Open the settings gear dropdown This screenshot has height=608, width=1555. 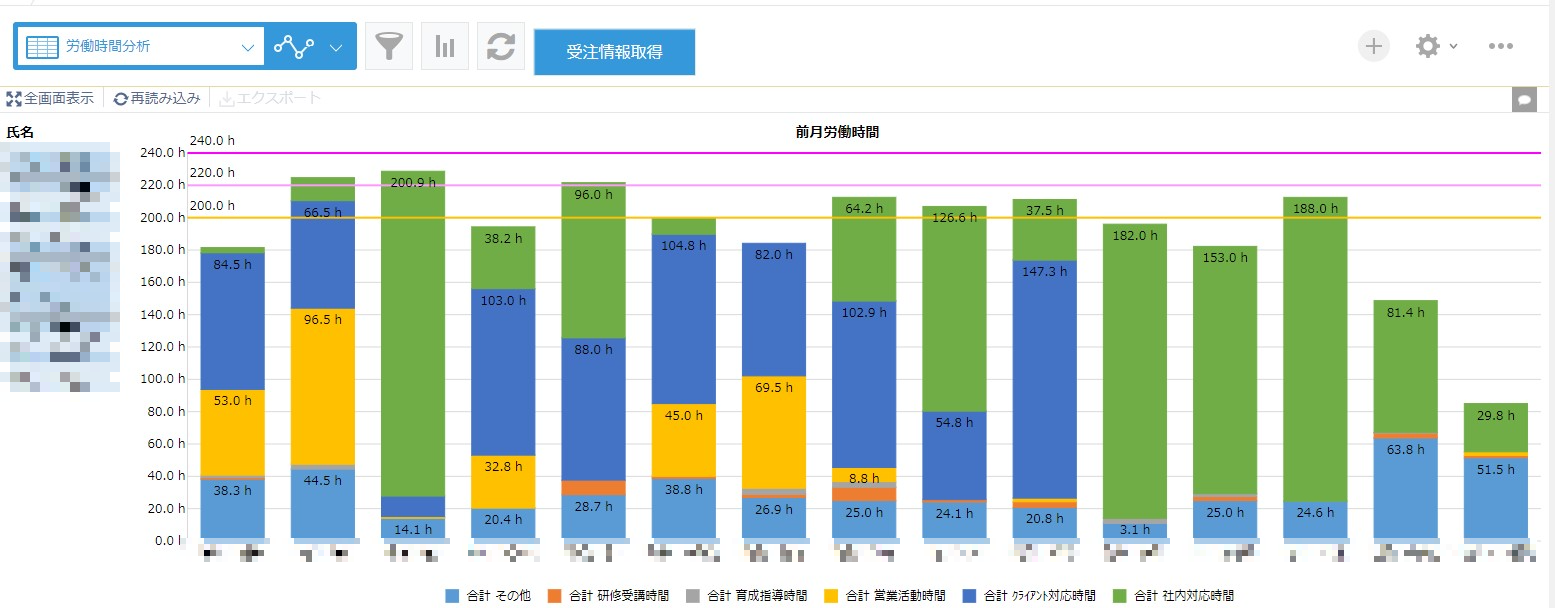point(1436,46)
